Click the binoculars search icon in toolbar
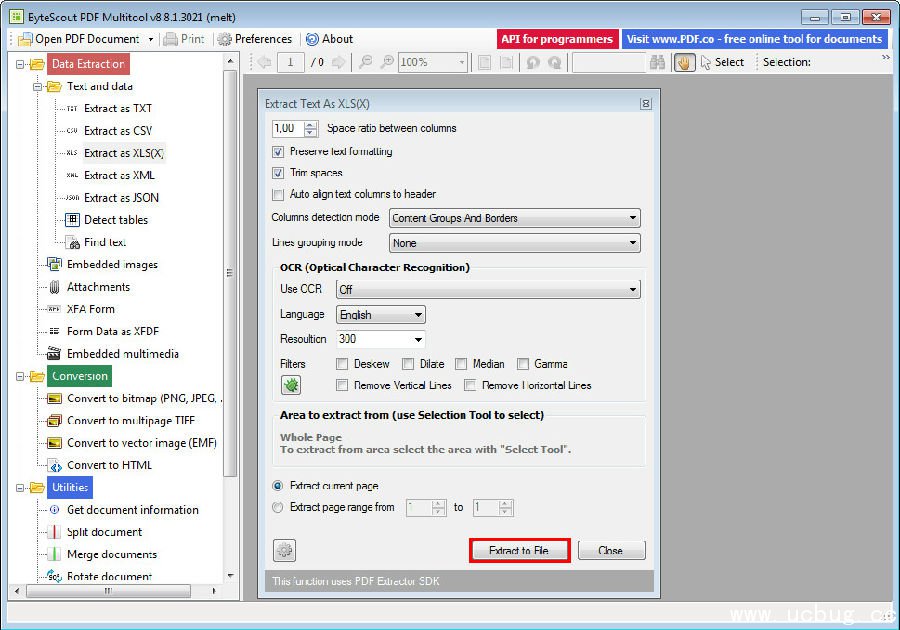 pyautogui.click(x=658, y=62)
